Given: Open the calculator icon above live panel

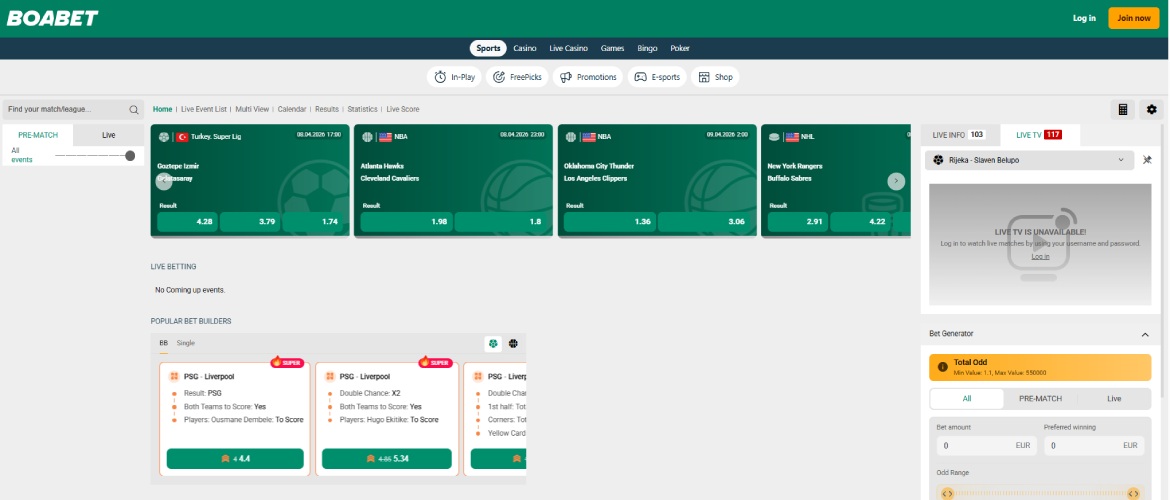Looking at the screenshot, I should 1123,109.
